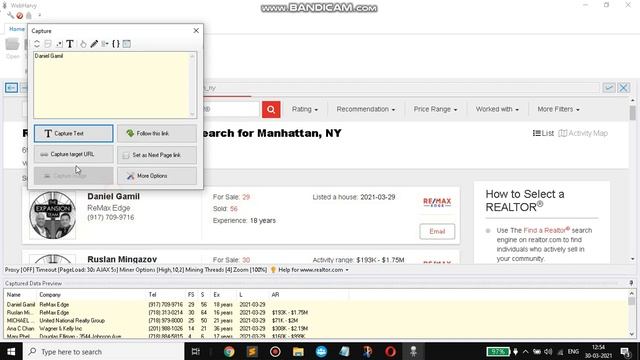Click For Sale count 29
Image resolution: width=640 pixels, height=360 pixels.
(246, 197)
